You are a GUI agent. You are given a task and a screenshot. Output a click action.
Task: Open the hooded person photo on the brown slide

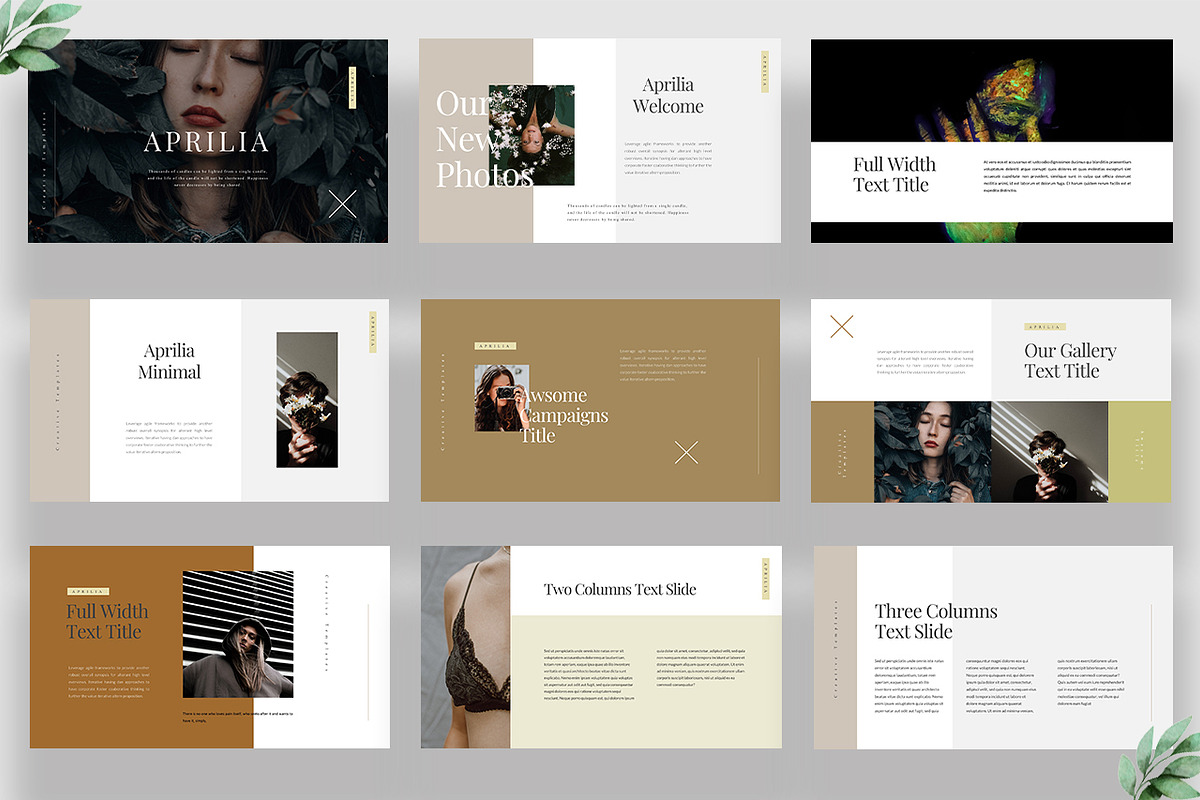[x=238, y=634]
